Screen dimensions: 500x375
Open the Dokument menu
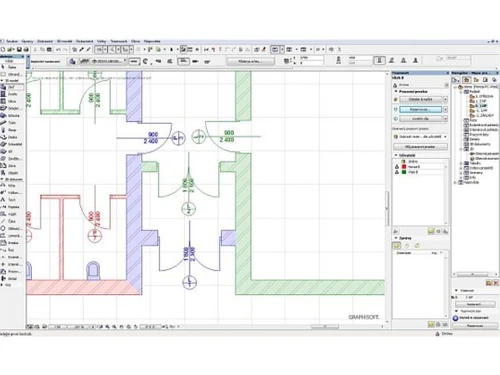[85, 41]
